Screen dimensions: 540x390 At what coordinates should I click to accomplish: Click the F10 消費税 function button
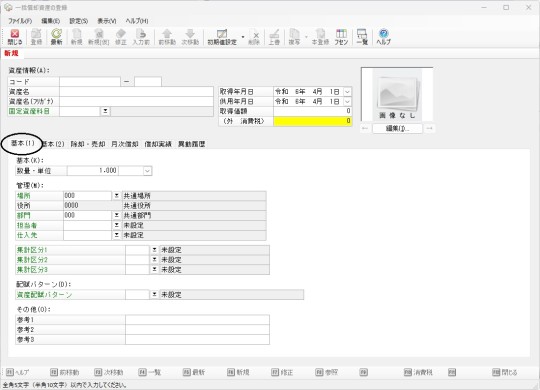pyautogui.click(x=418, y=372)
